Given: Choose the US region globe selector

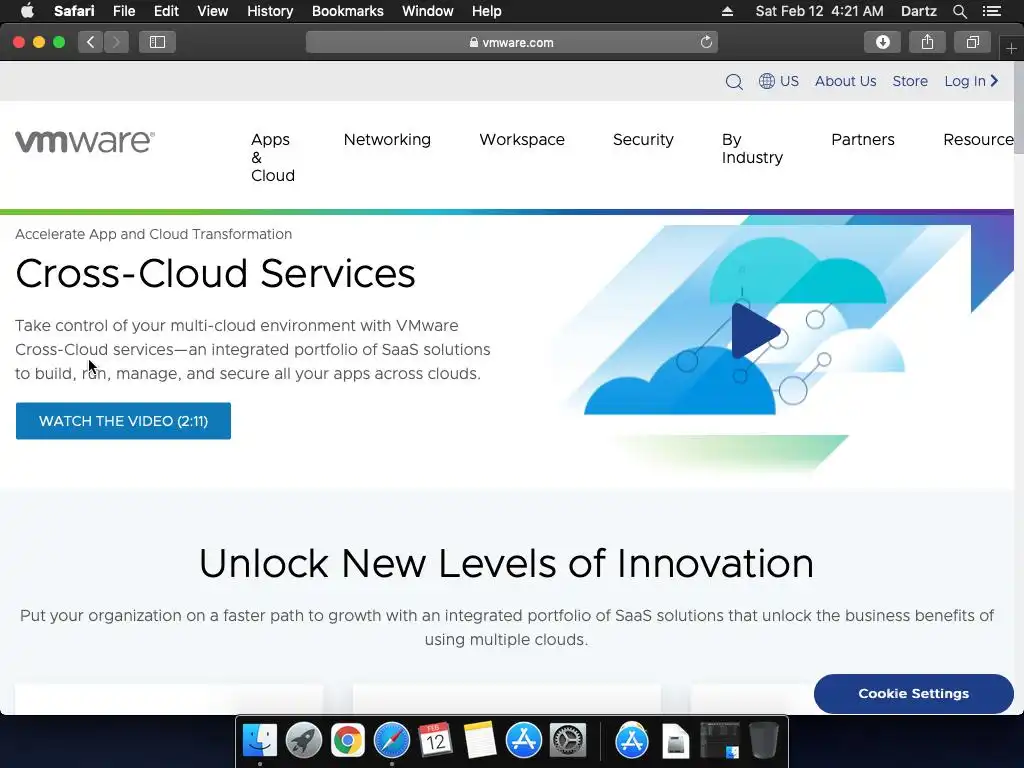Looking at the screenshot, I should pyautogui.click(x=778, y=81).
